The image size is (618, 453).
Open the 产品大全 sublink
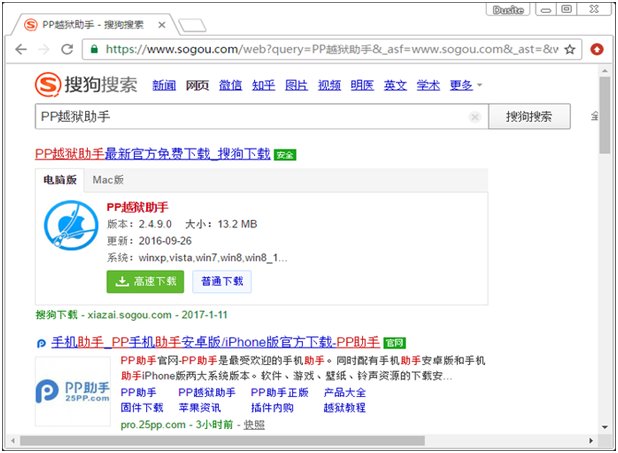[344, 393]
